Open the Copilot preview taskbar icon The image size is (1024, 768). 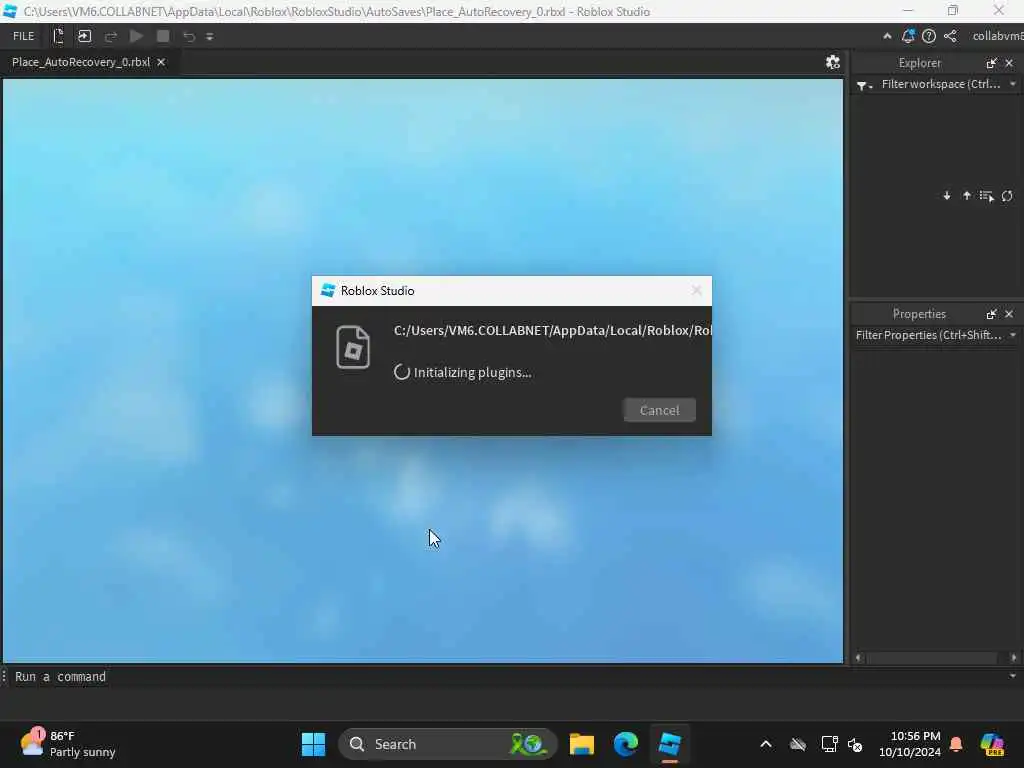click(x=992, y=744)
